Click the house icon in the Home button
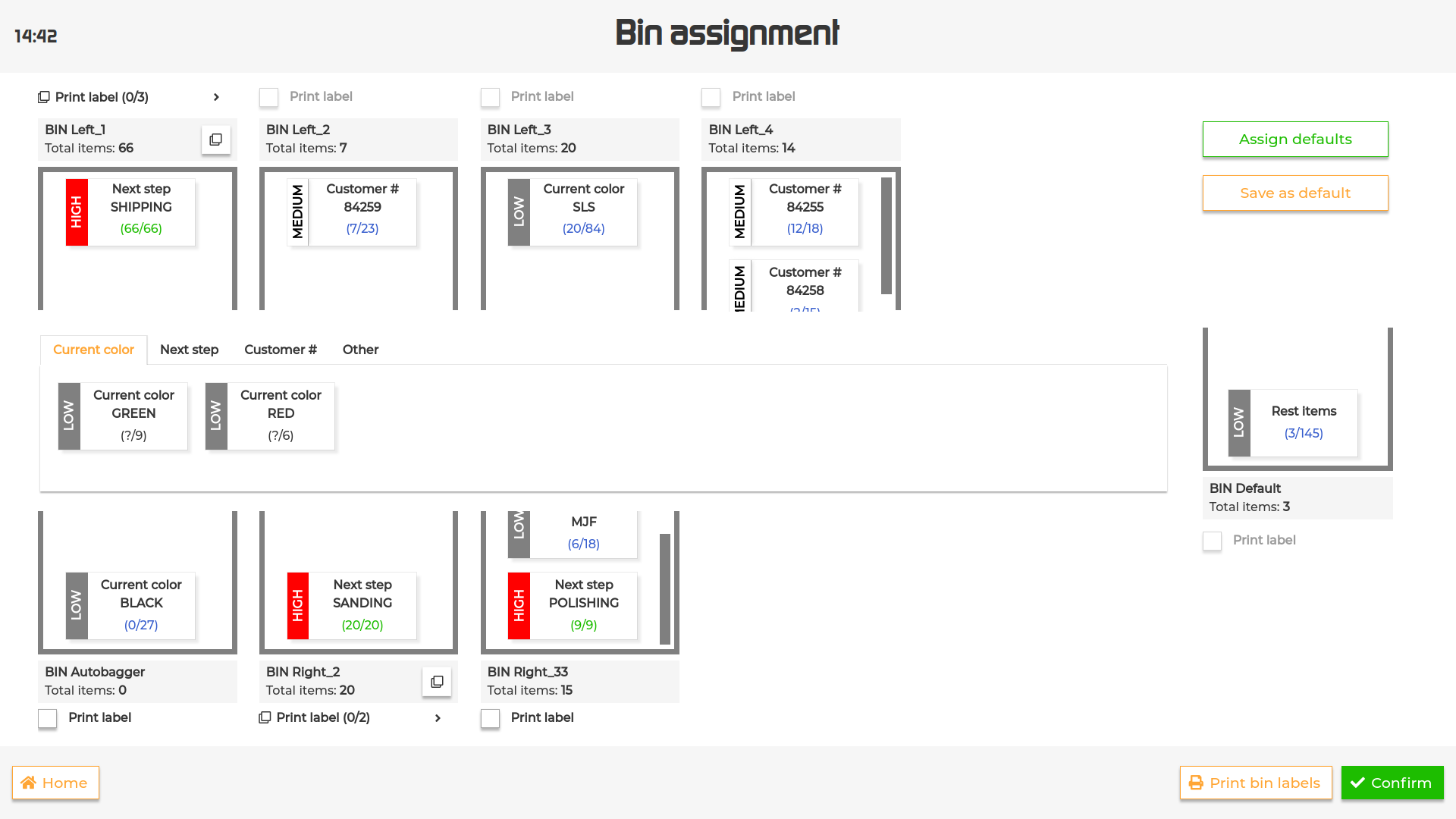Screen dimensions: 1456x819 tap(29, 783)
